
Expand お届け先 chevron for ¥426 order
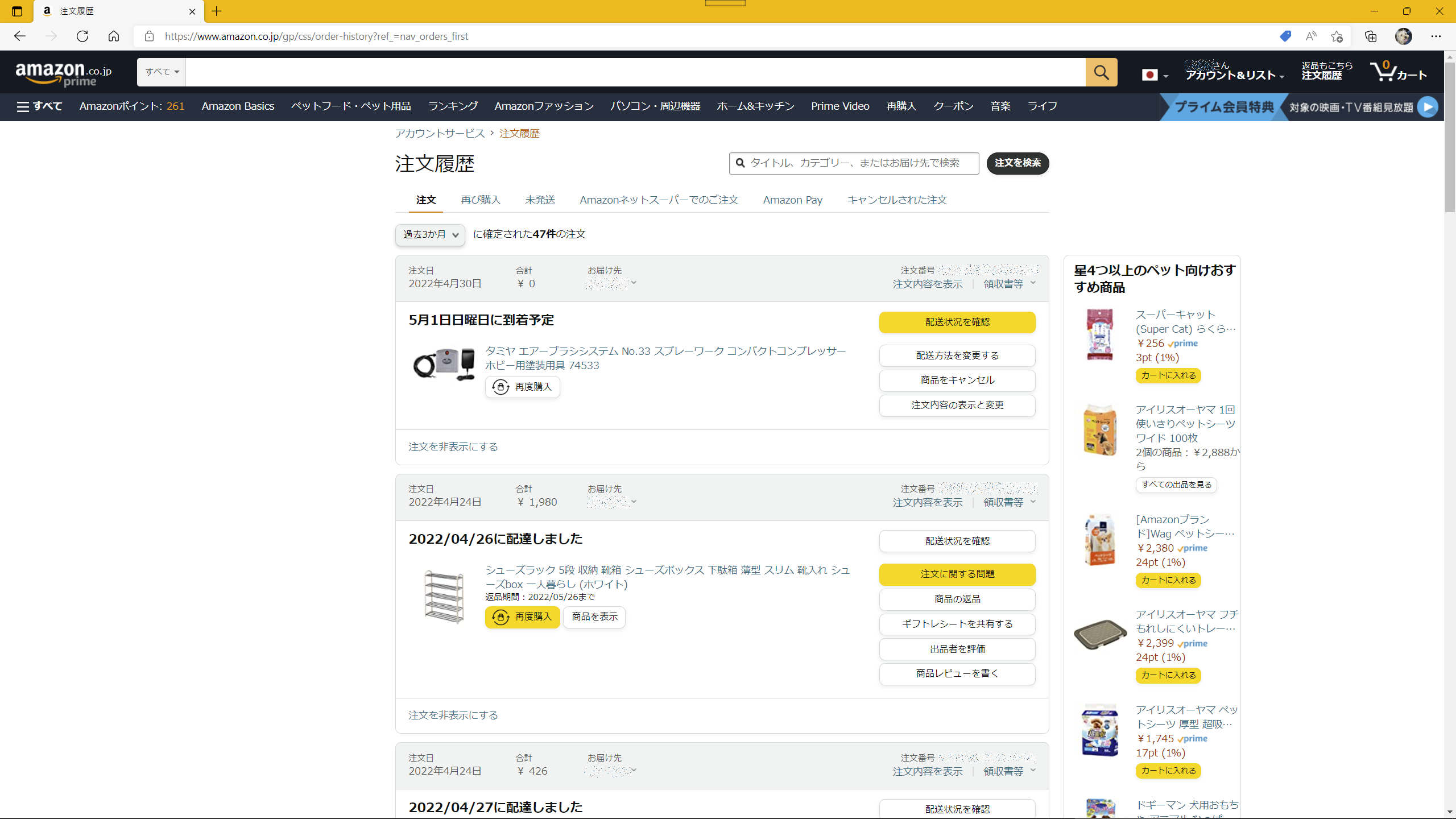634,770
